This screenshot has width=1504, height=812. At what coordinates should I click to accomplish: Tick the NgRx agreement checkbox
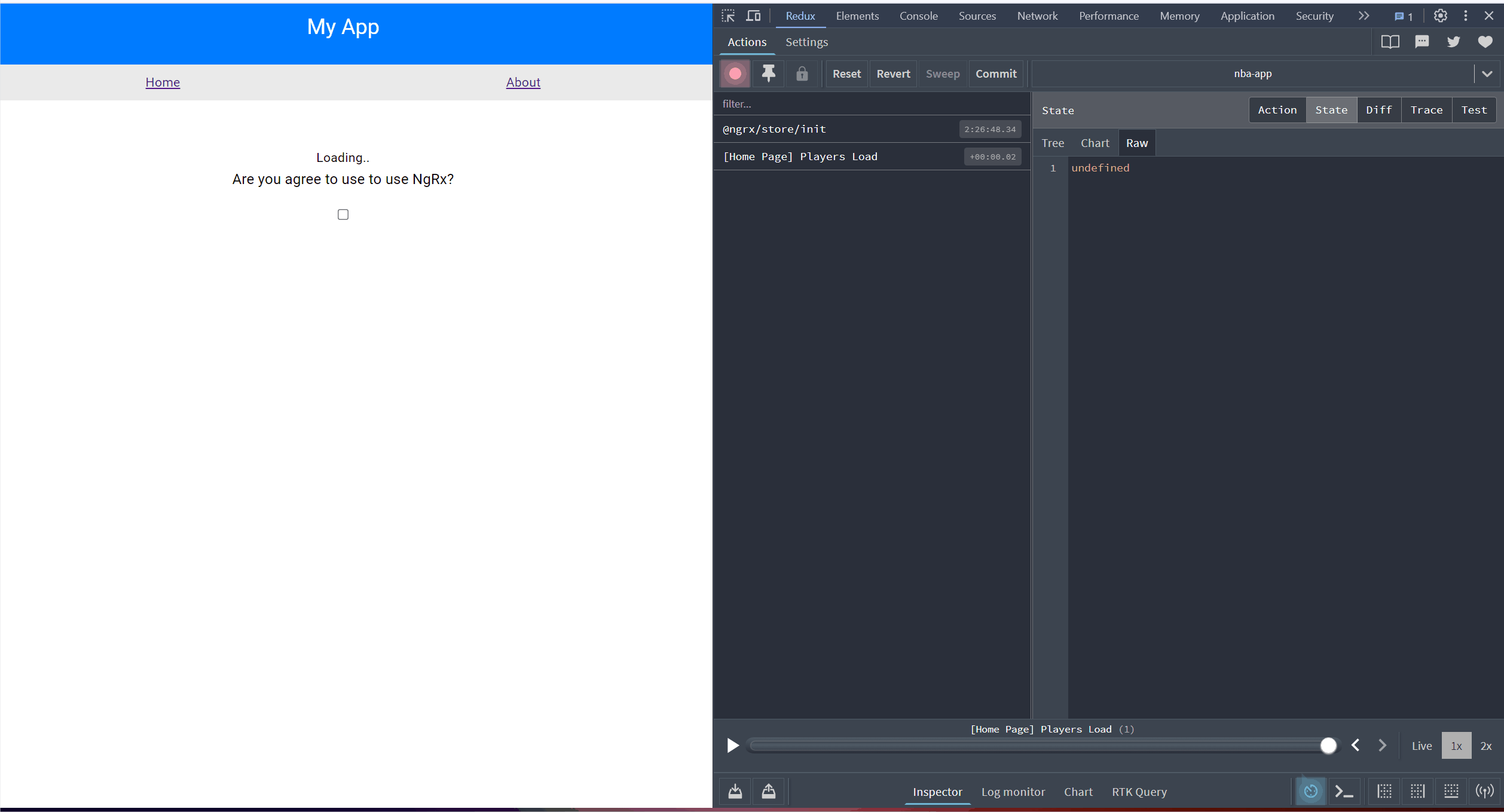coord(343,215)
